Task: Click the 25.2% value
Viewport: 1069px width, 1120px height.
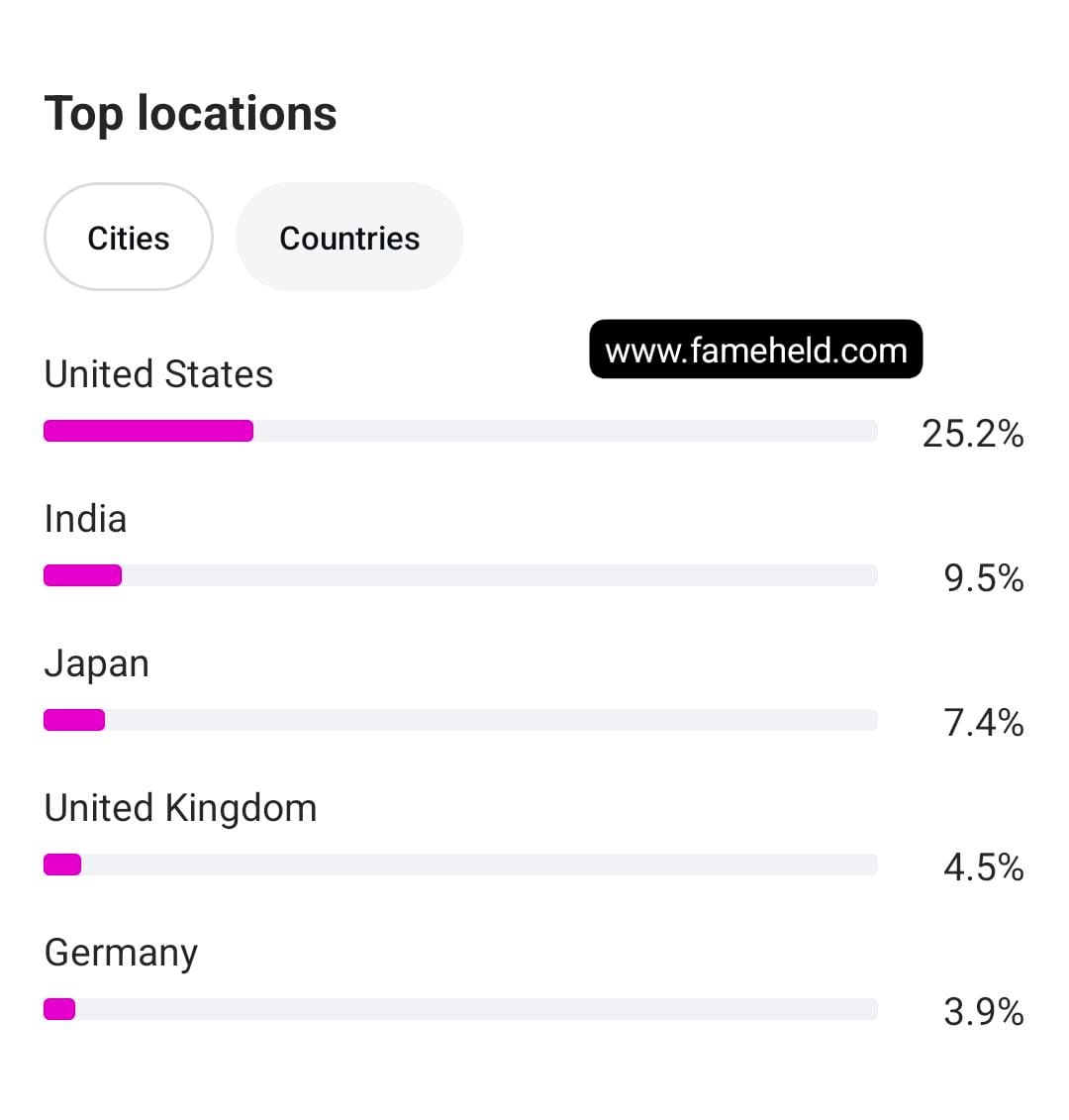Action: point(972,434)
